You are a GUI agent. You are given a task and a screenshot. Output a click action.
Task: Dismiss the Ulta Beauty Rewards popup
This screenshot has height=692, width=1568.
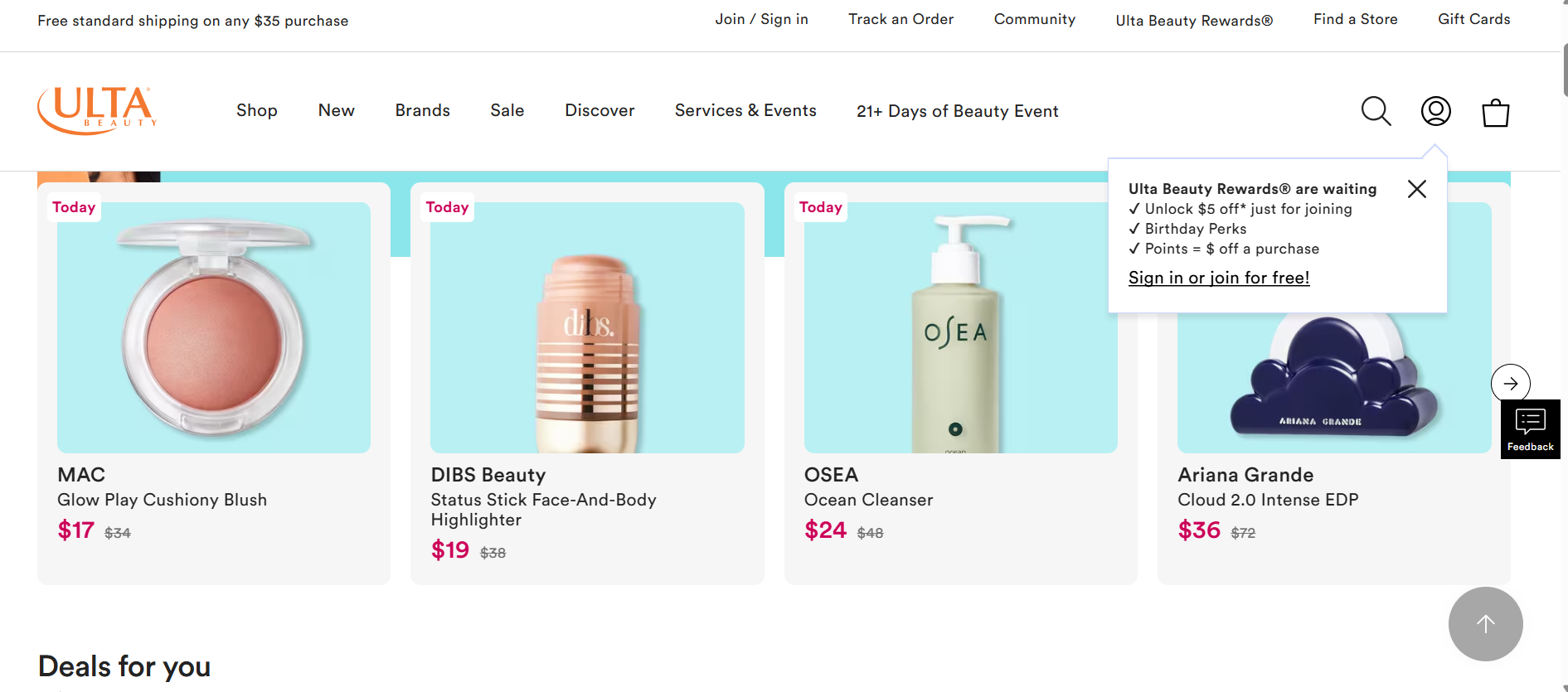click(1416, 189)
